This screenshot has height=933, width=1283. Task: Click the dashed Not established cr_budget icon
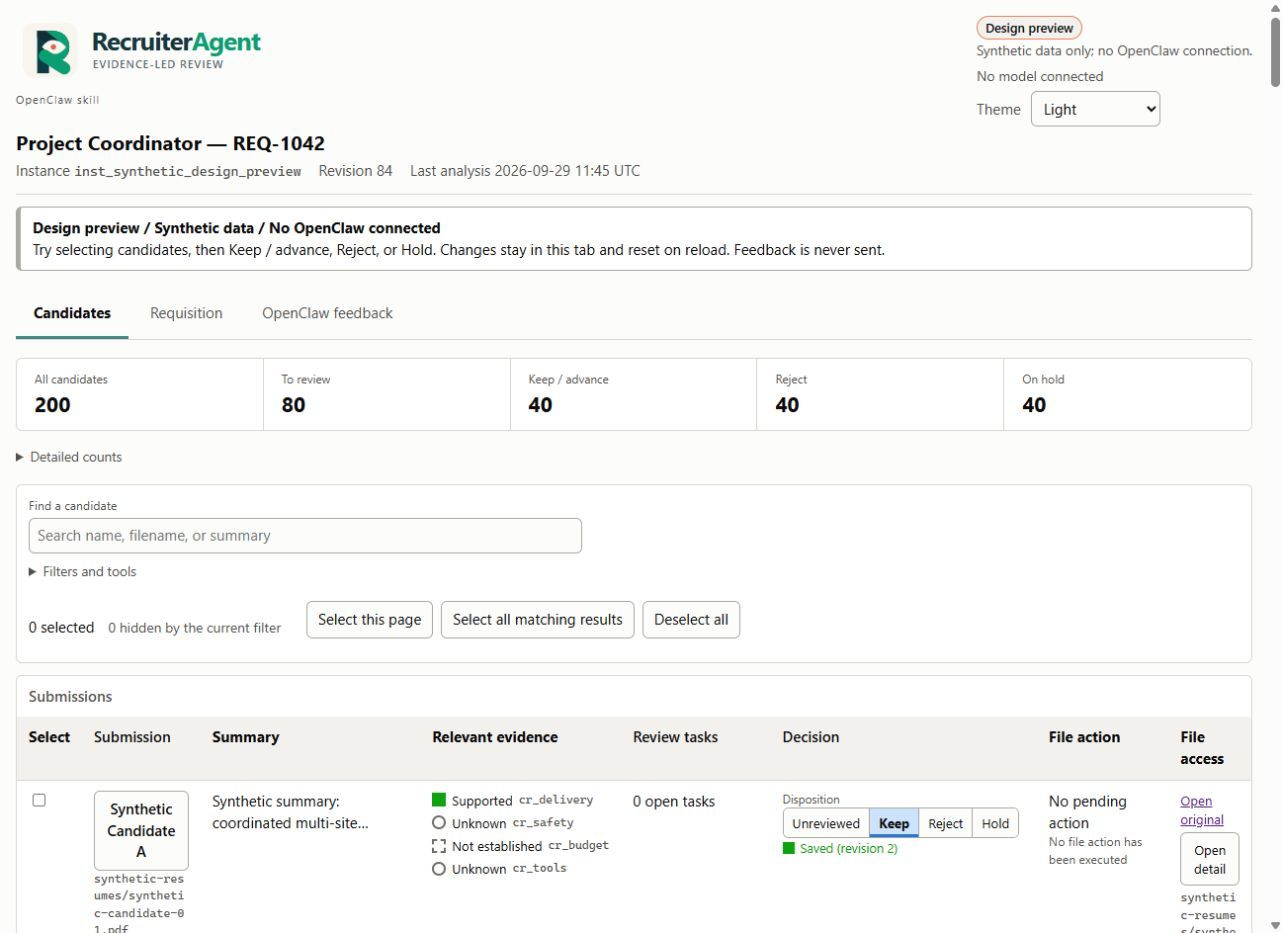coord(439,846)
